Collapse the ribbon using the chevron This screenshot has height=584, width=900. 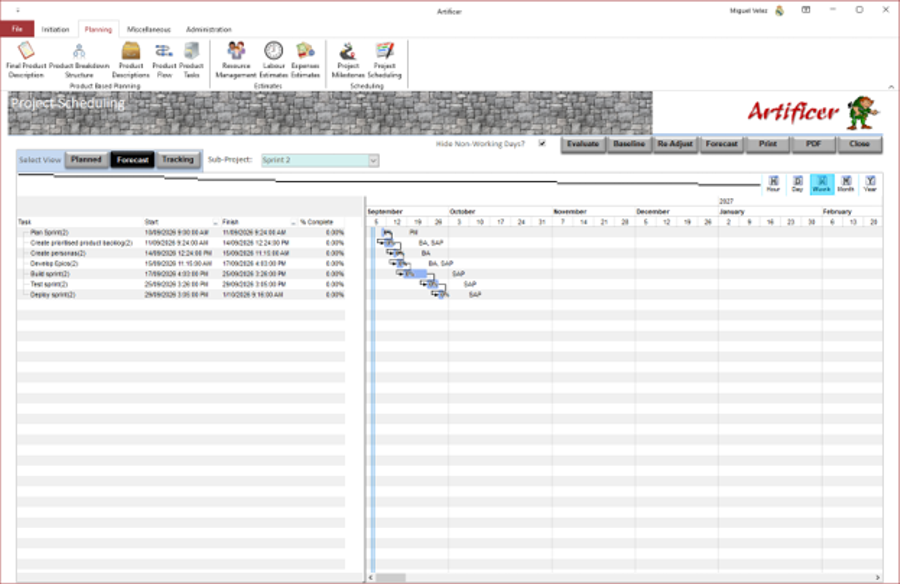tap(891, 87)
